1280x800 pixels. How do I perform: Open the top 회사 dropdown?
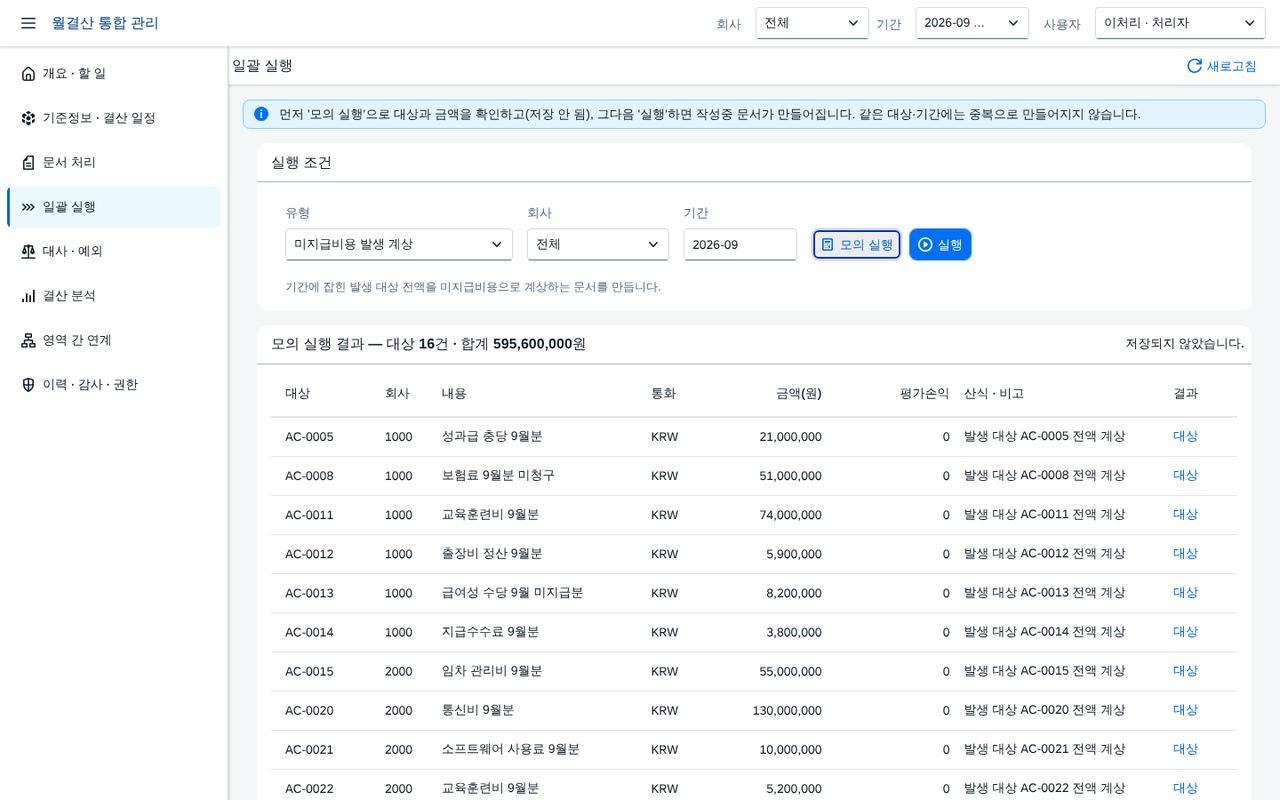pos(812,23)
